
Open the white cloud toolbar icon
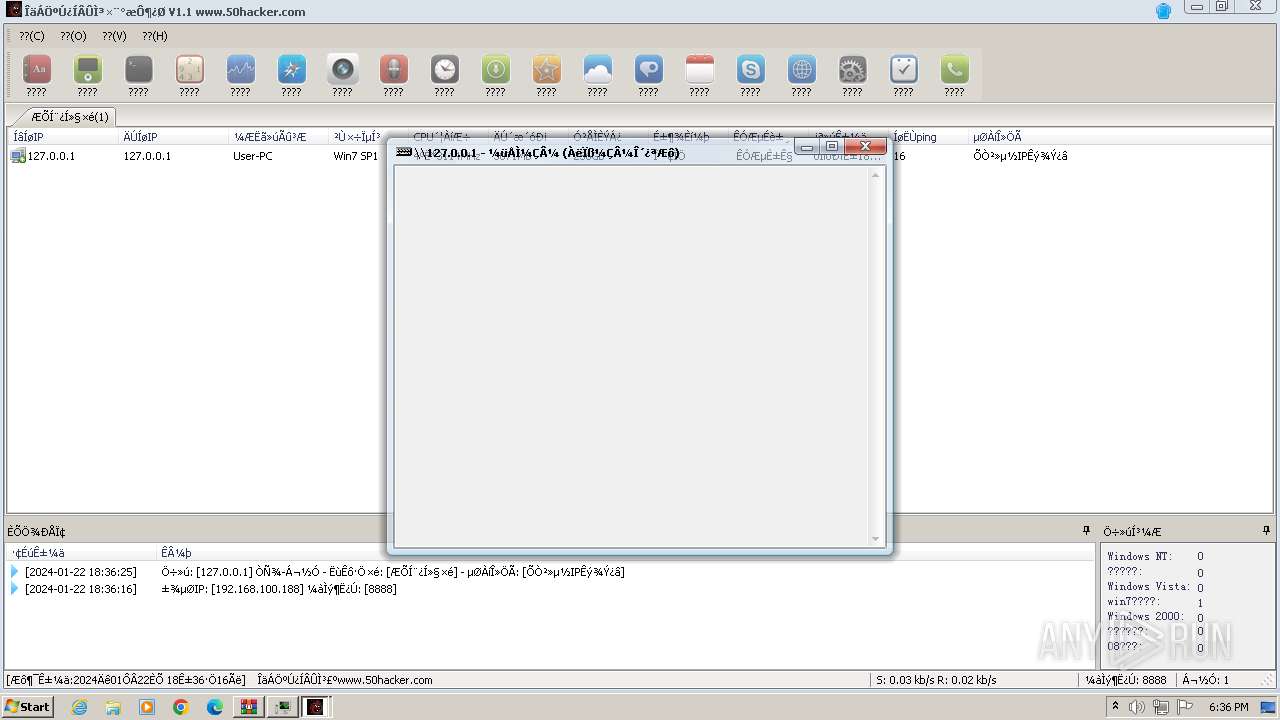click(x=598, y=69)
